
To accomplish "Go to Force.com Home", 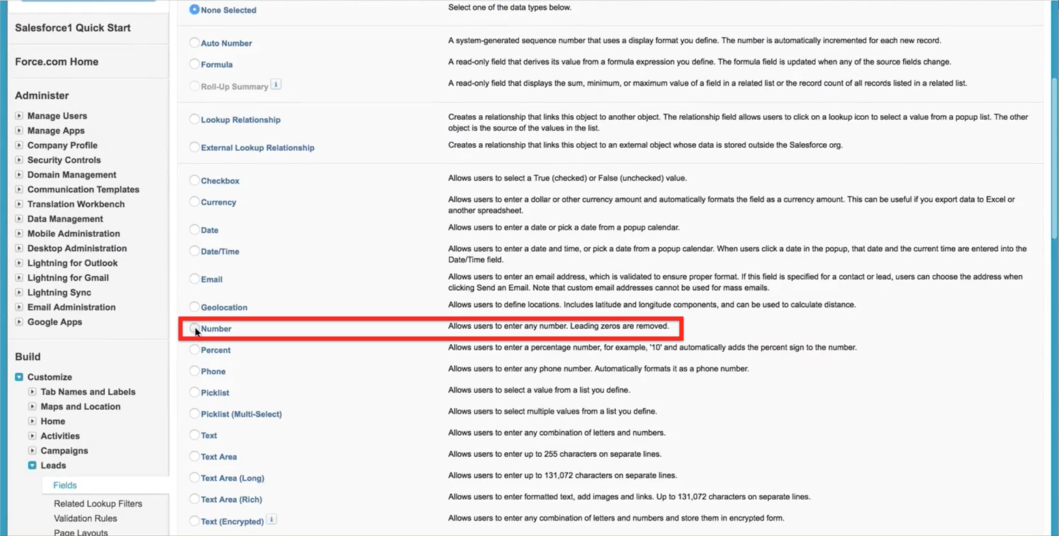I will point(57,61).
